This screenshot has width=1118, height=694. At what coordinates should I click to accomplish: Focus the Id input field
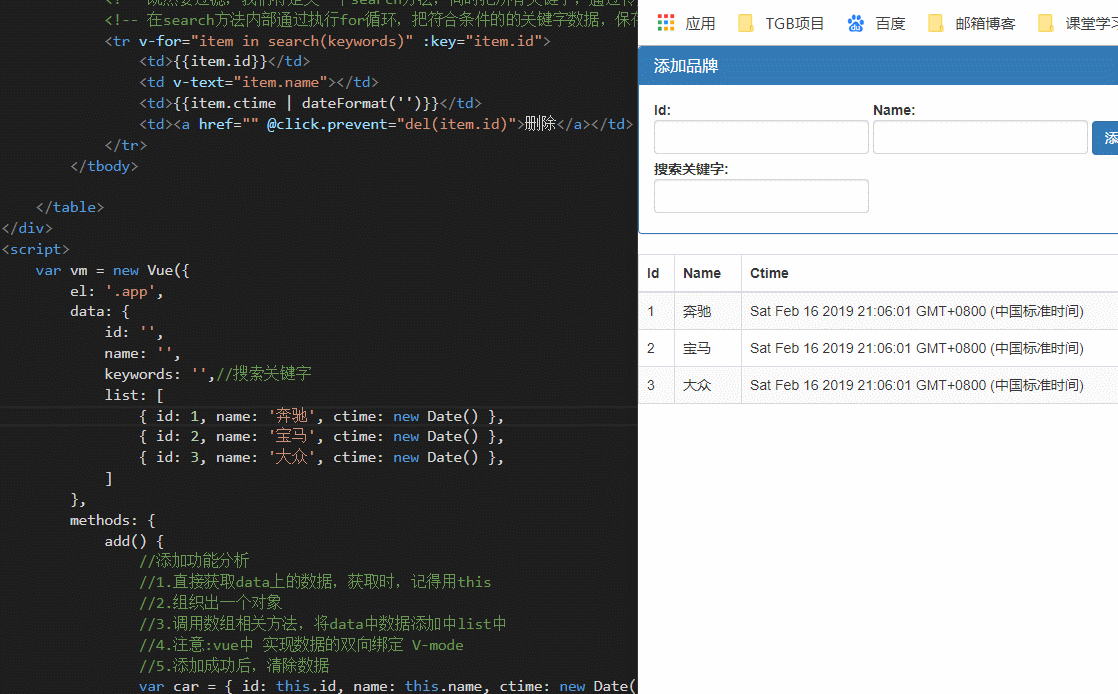tap(761, 137)
